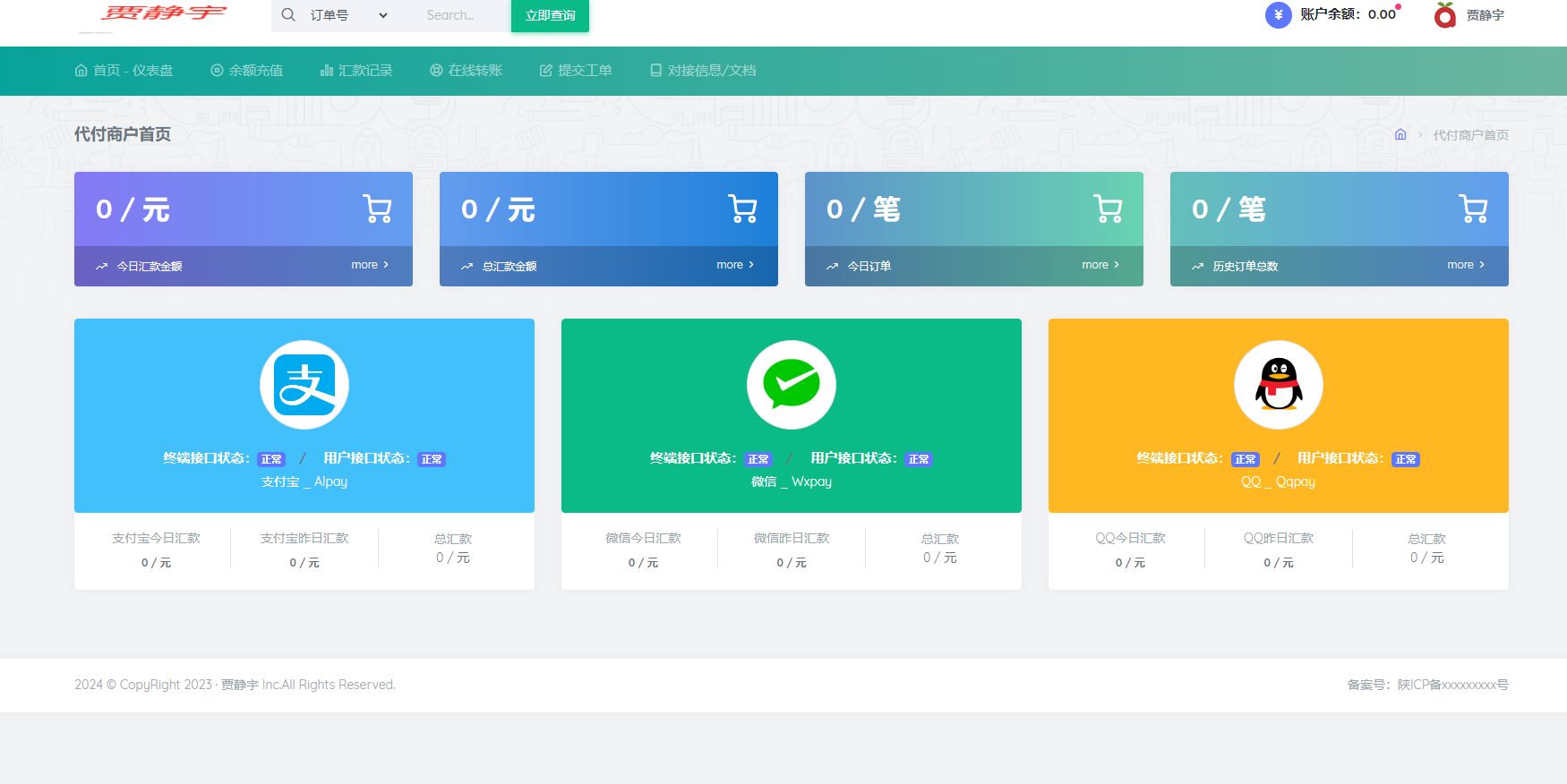Viewport: 1567px width, 784px height.
Task: Click QQ今日汇款 label
Action: pos(1130,538)
